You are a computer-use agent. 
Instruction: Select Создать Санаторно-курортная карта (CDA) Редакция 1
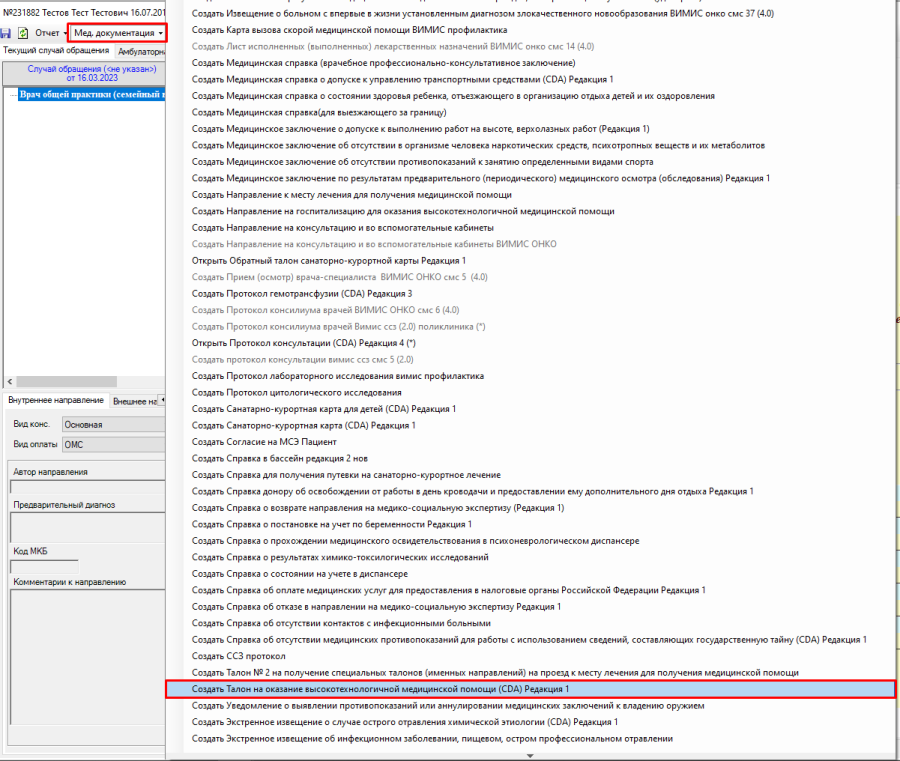(x=304, y=426)
